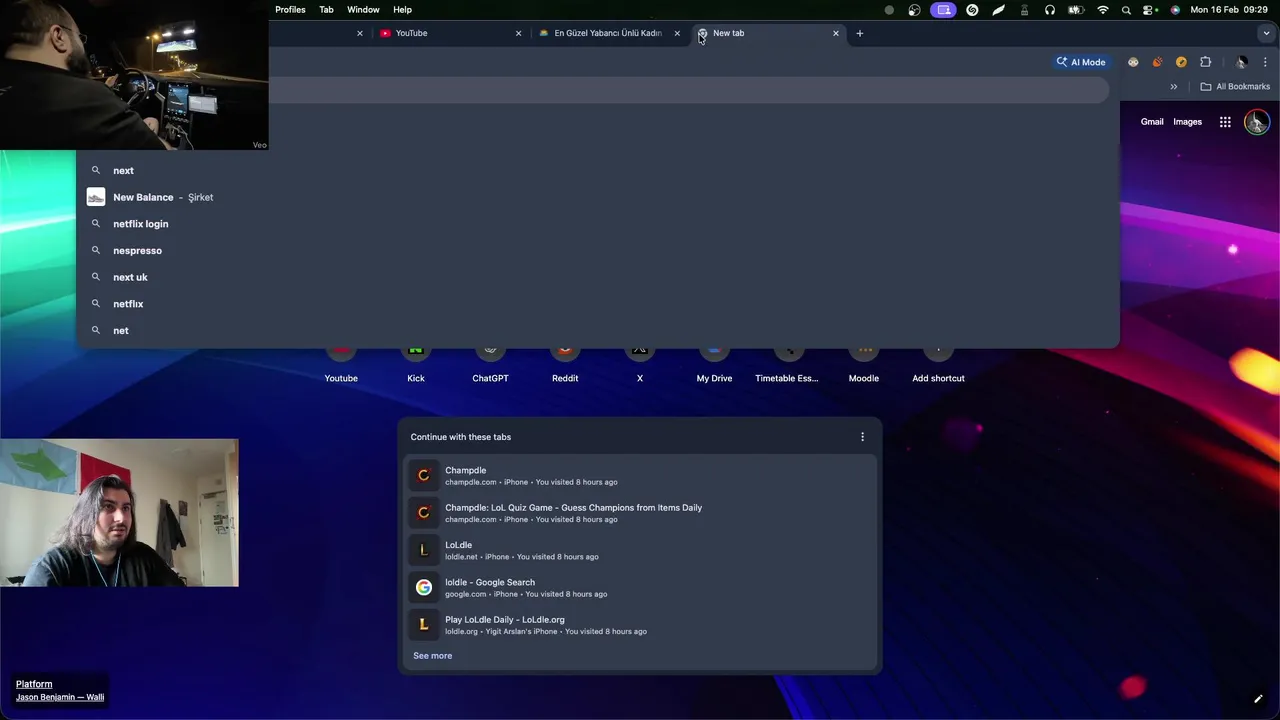Open the Window menu
Viewport: 1280px width, 720px height.
click(363, 9)
